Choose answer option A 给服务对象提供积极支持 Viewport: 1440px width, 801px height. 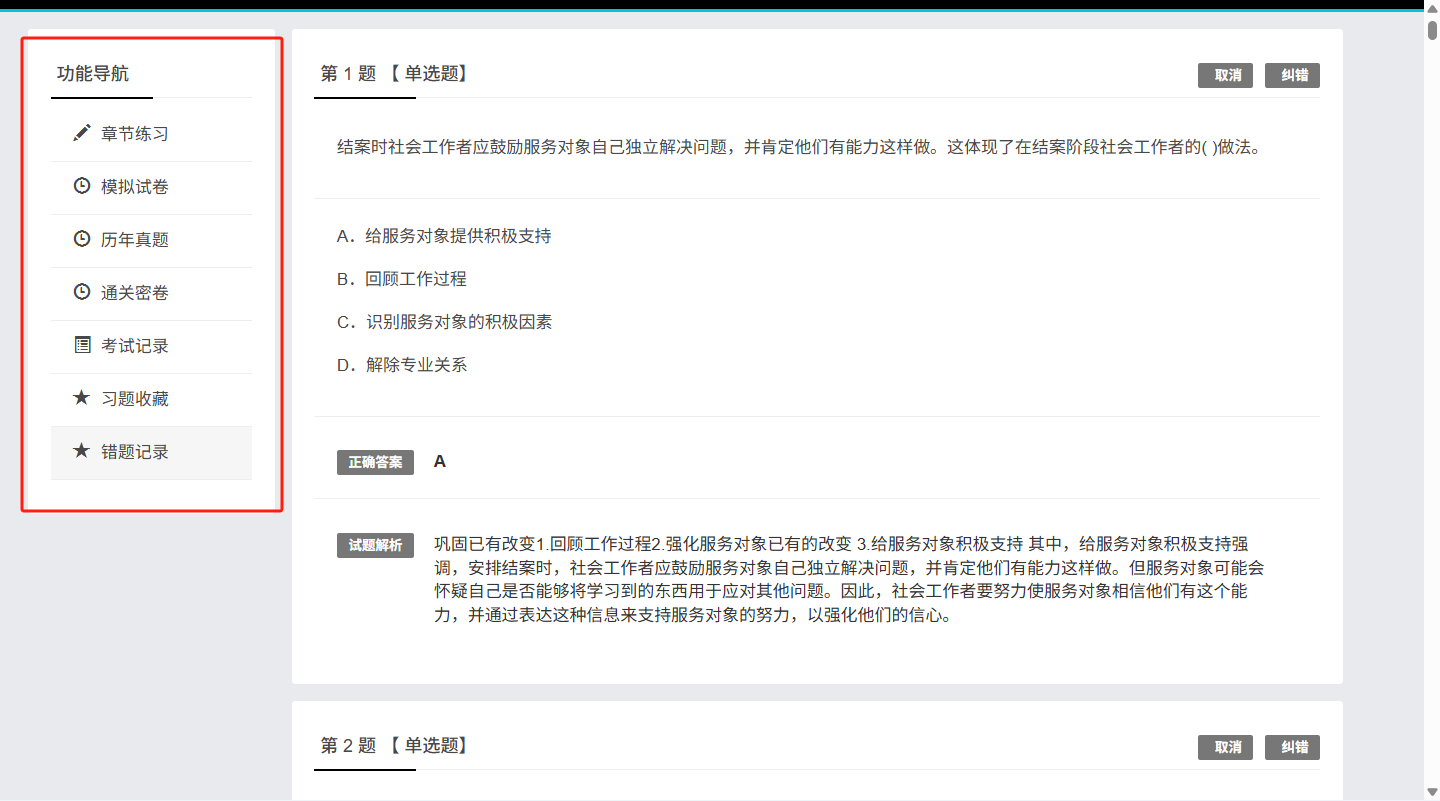(444, 236)
